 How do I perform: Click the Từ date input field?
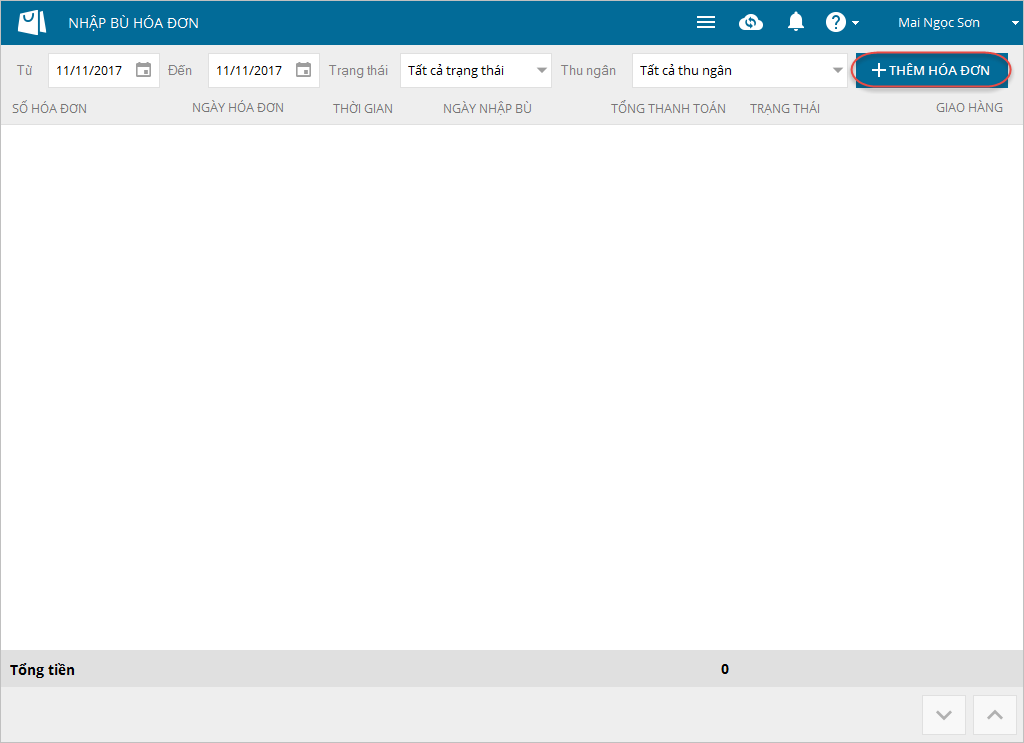104,71
